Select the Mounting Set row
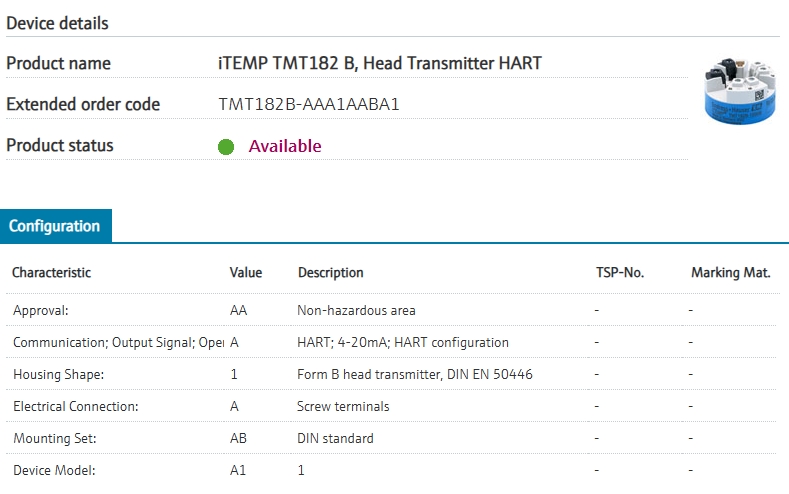This screenshot has height=494, width=789. [391, 438]
